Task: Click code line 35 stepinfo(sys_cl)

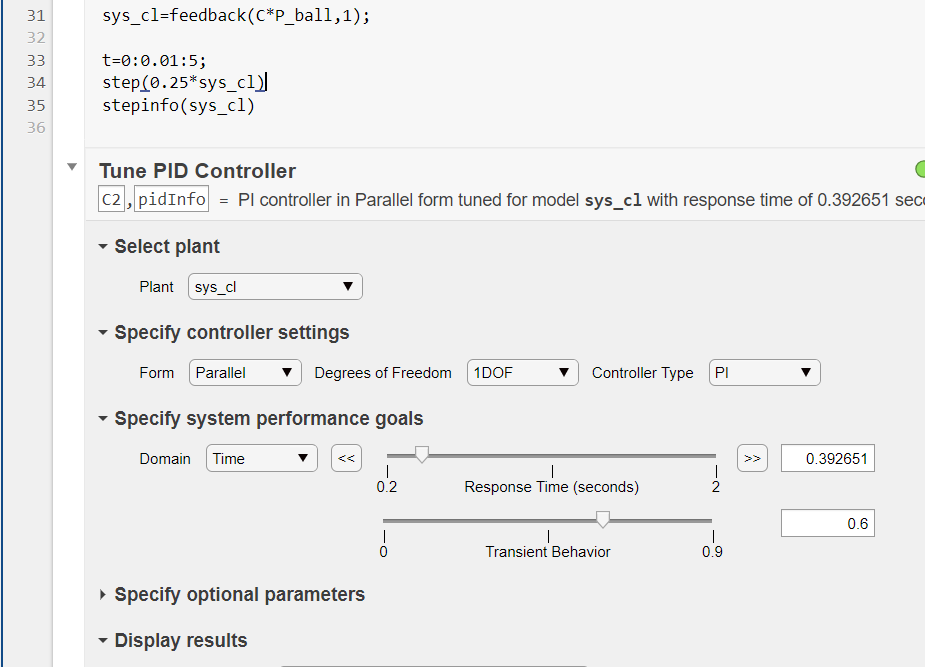Action: pyautogui.click(x=178, y=106)
